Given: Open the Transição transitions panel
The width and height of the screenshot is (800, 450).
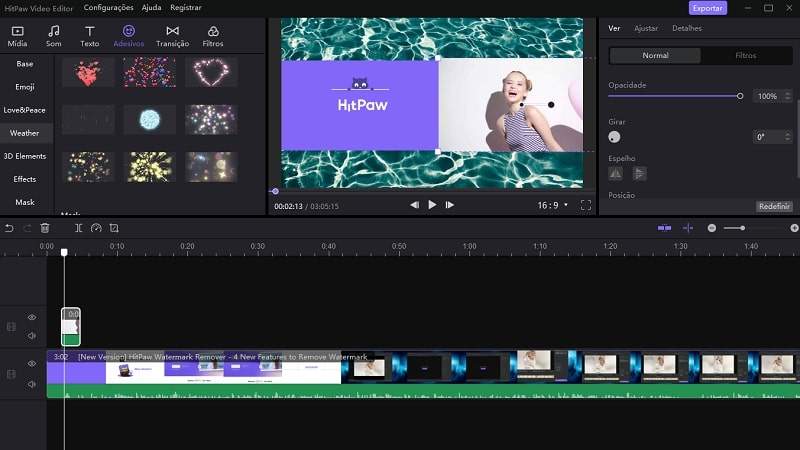Looking at the screenshot, I should click(x=172, y=36).
